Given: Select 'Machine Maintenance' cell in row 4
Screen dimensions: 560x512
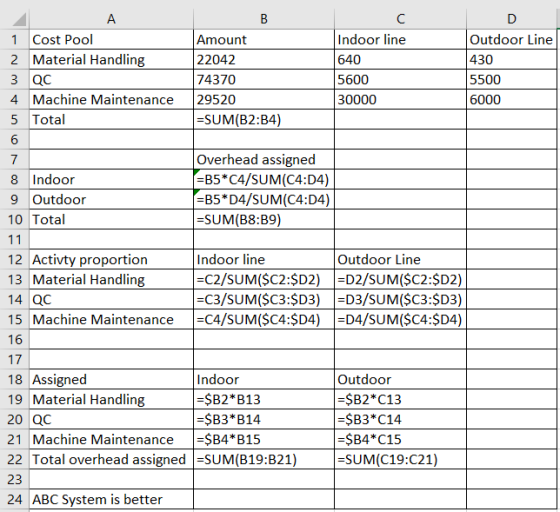Looking at the screenshot, I should pyautogui.click(x=111, y=99).
